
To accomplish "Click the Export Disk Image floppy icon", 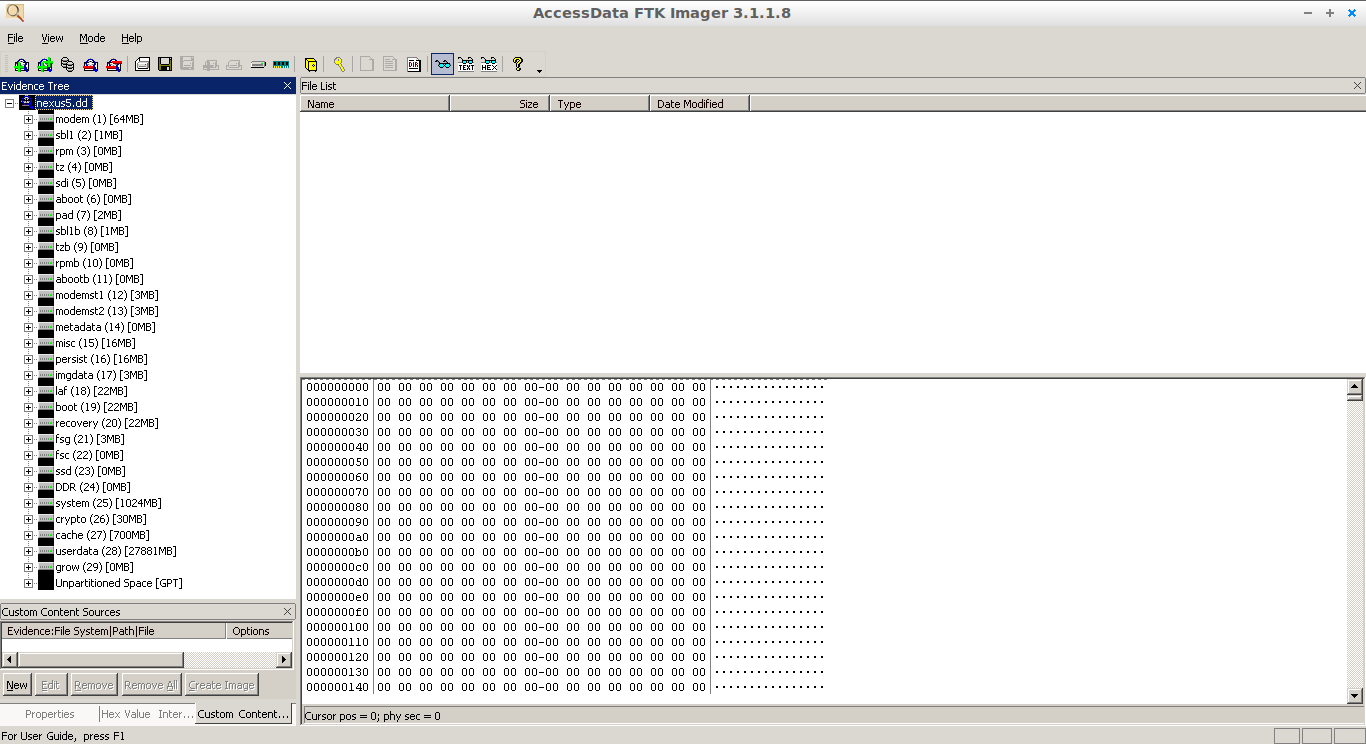I will point(165,64).
